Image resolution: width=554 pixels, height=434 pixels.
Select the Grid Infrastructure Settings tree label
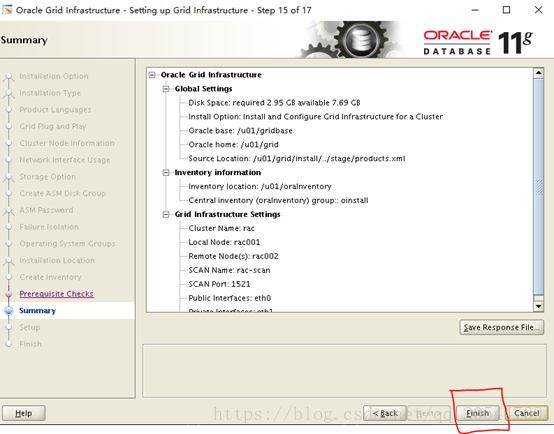click(227, 215)
